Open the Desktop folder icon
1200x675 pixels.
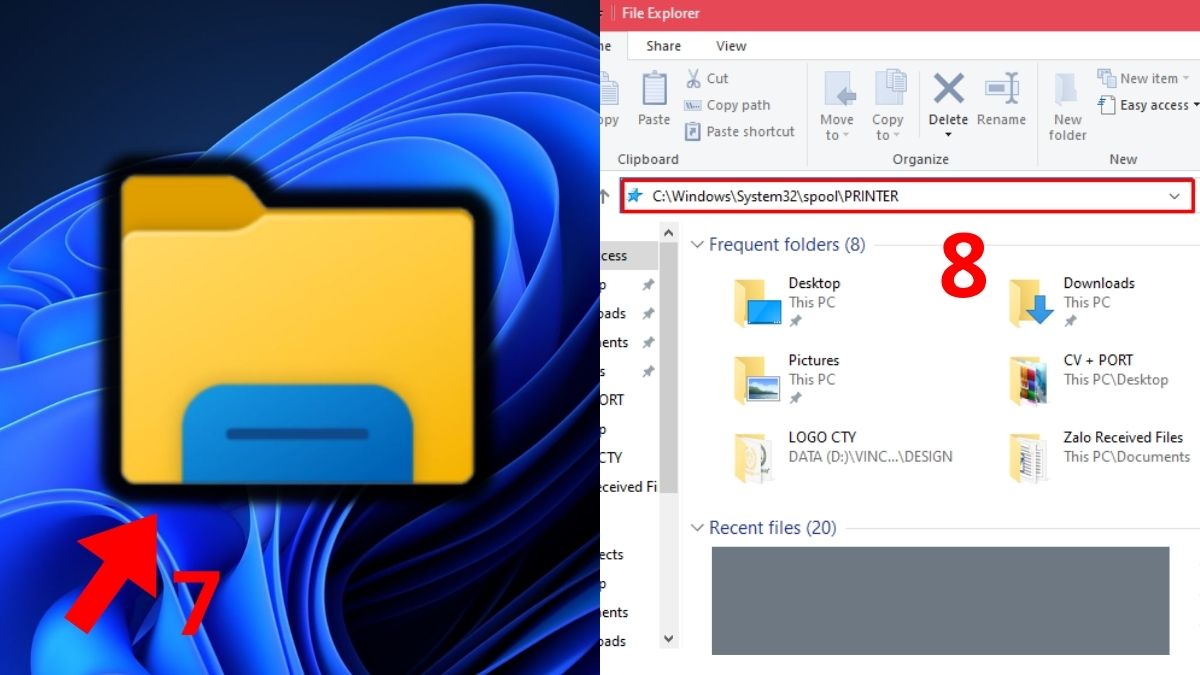[757, 303]
